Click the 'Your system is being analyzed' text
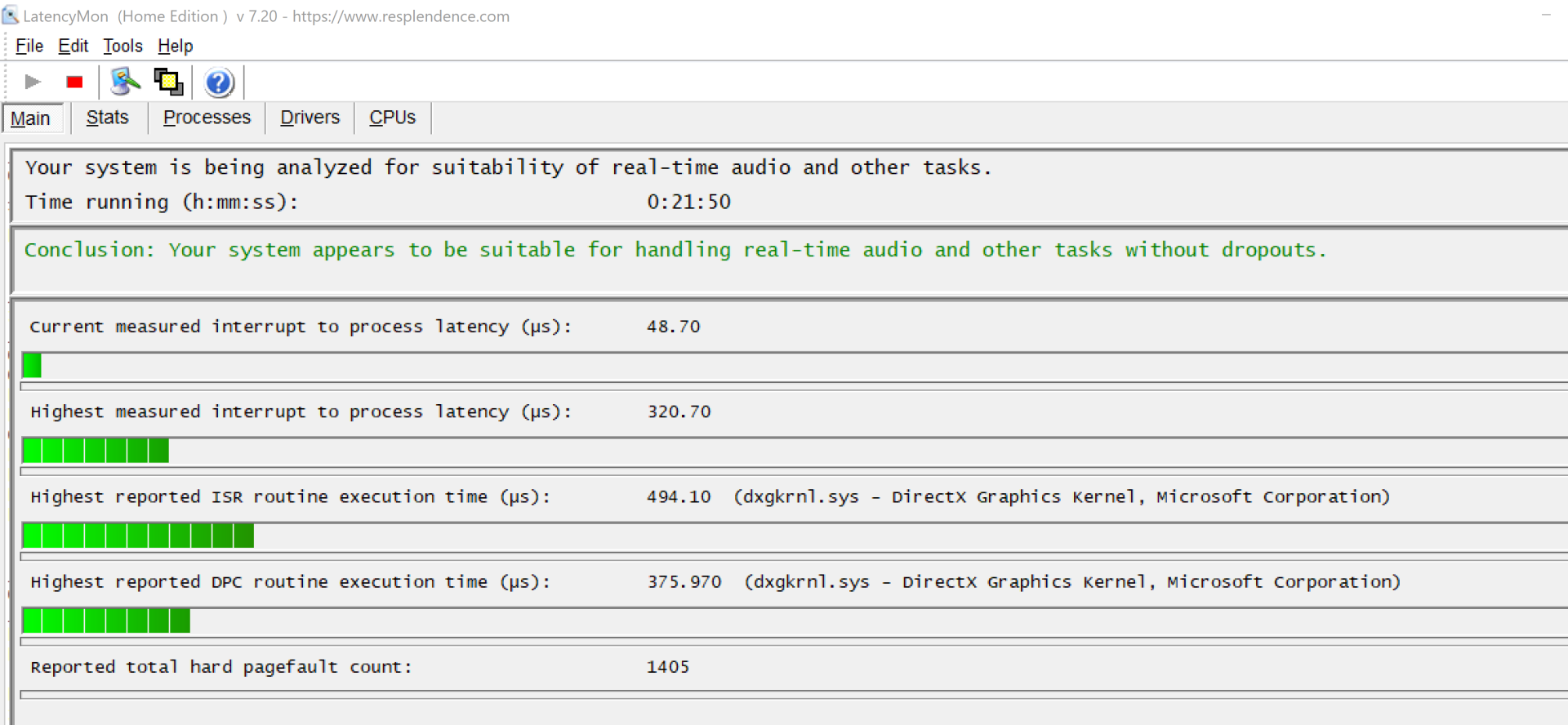 pyautogui.click(x=508, y=167)
